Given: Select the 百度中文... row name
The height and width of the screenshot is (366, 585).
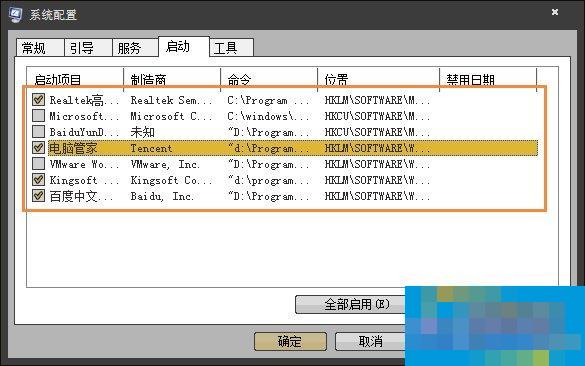Looking at the screenshot, I should 81,196.
